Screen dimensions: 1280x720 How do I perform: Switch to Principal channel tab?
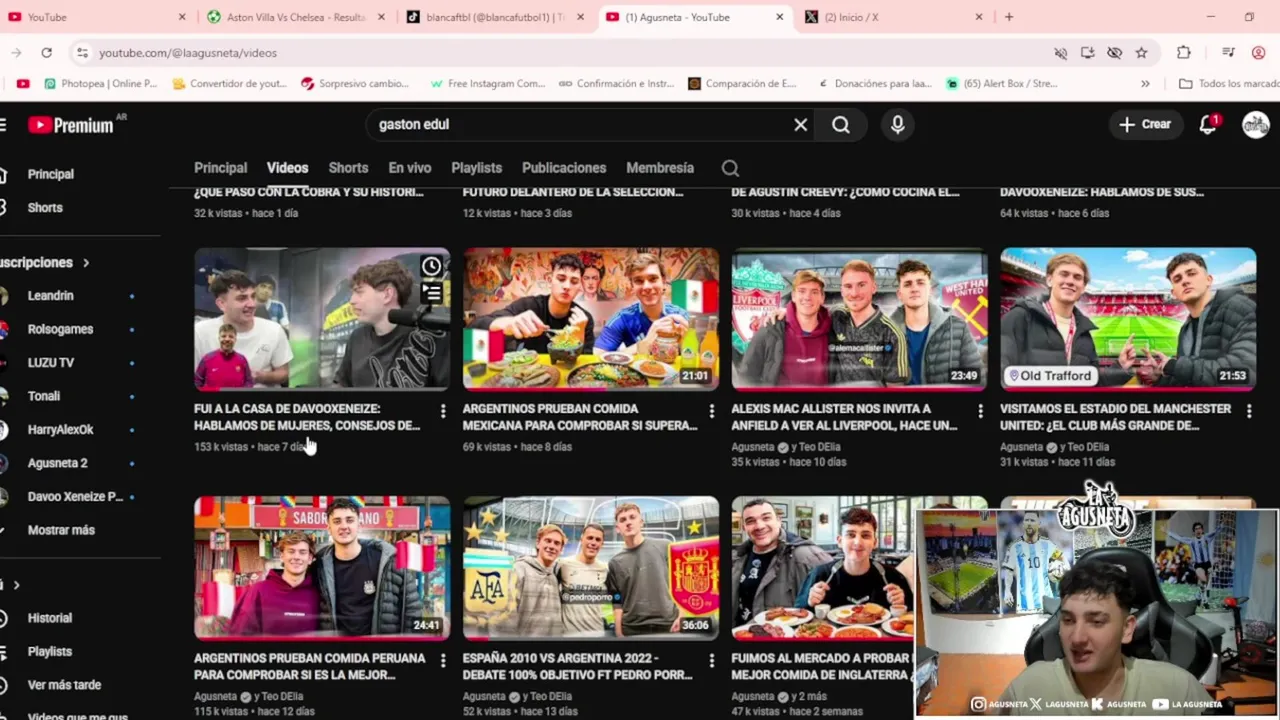(x=220, y=168)
